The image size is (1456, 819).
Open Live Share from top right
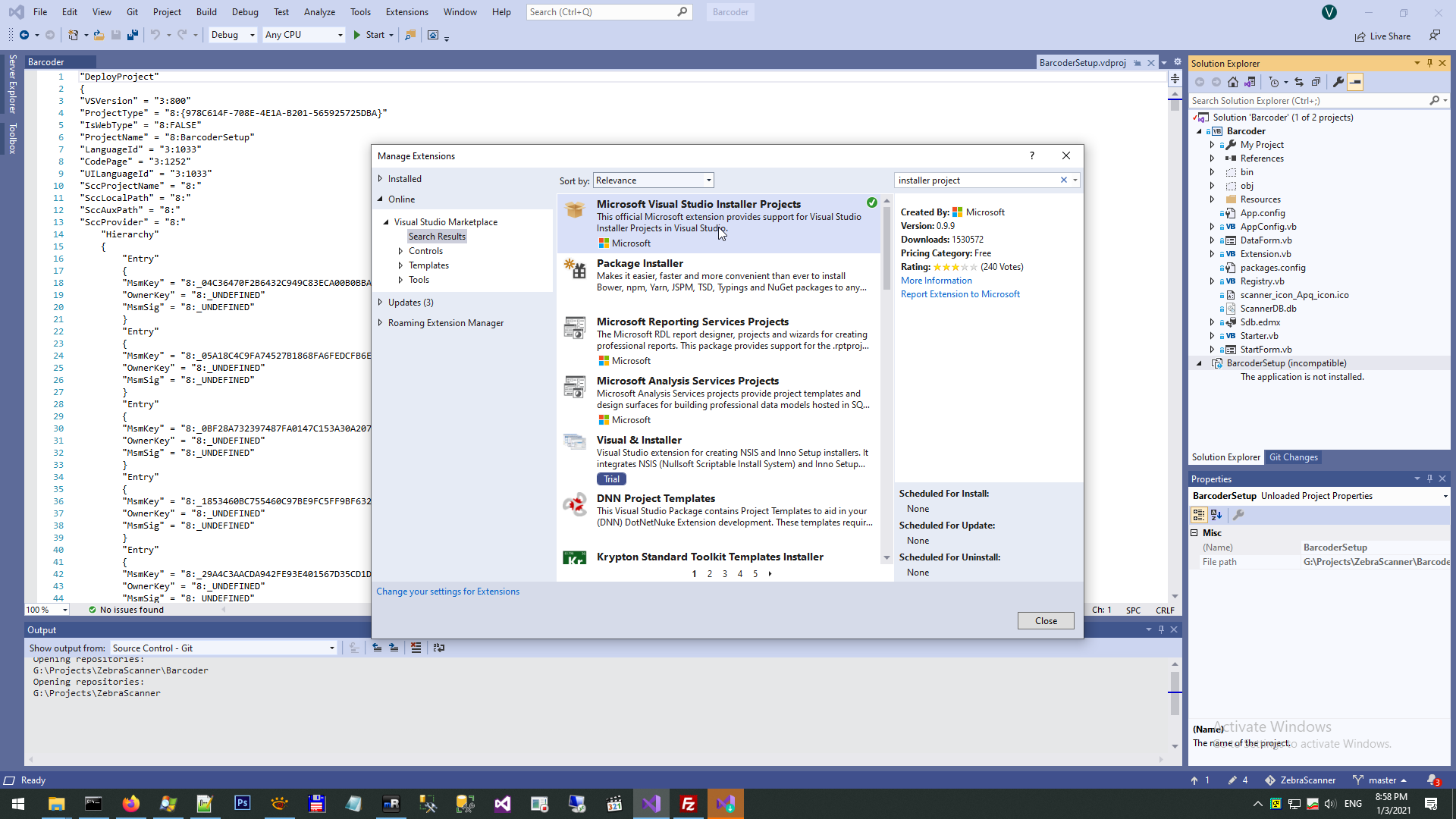pos(1382,36)
